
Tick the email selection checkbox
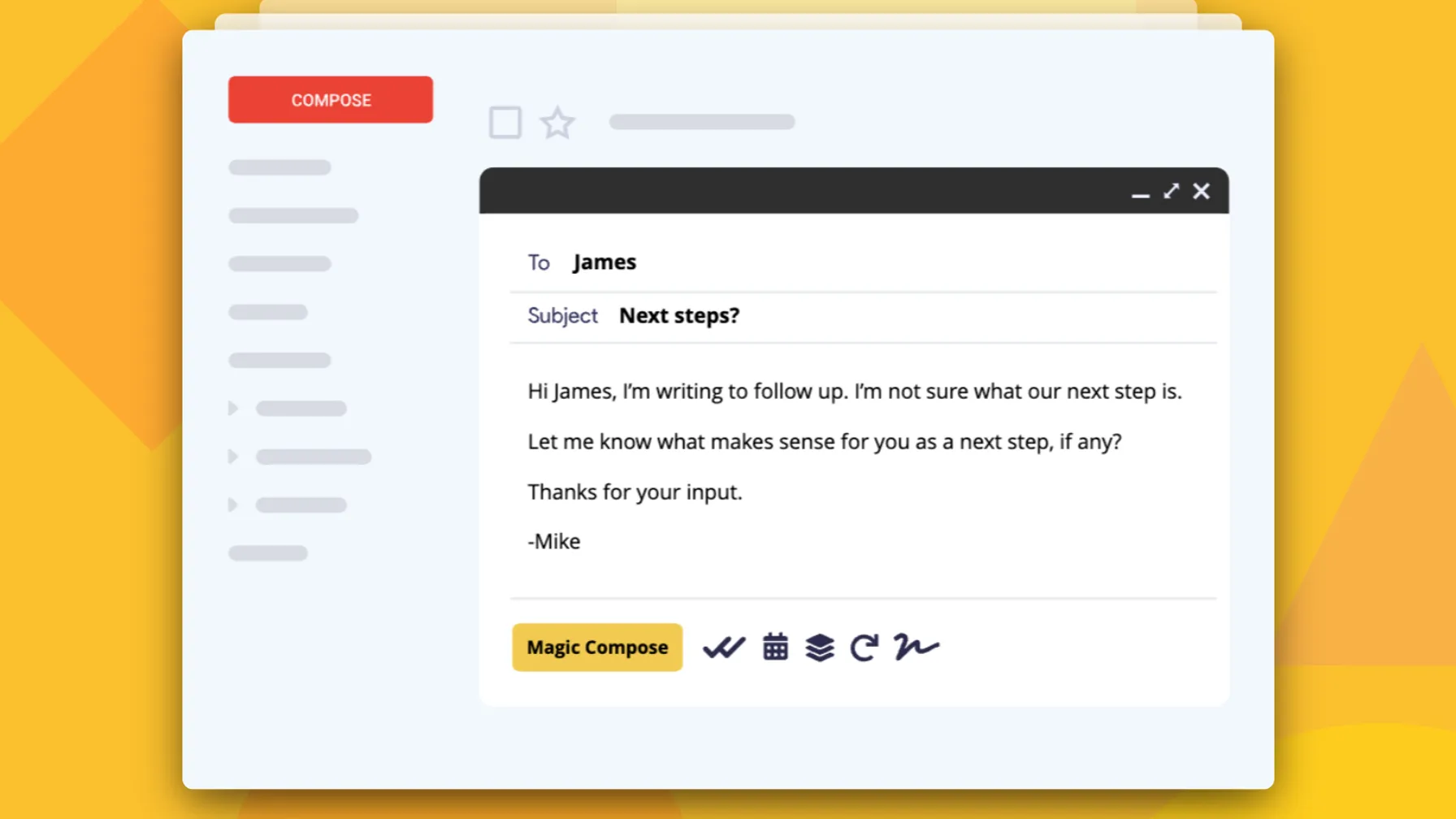pyautogui.click(x=505, y=123)
